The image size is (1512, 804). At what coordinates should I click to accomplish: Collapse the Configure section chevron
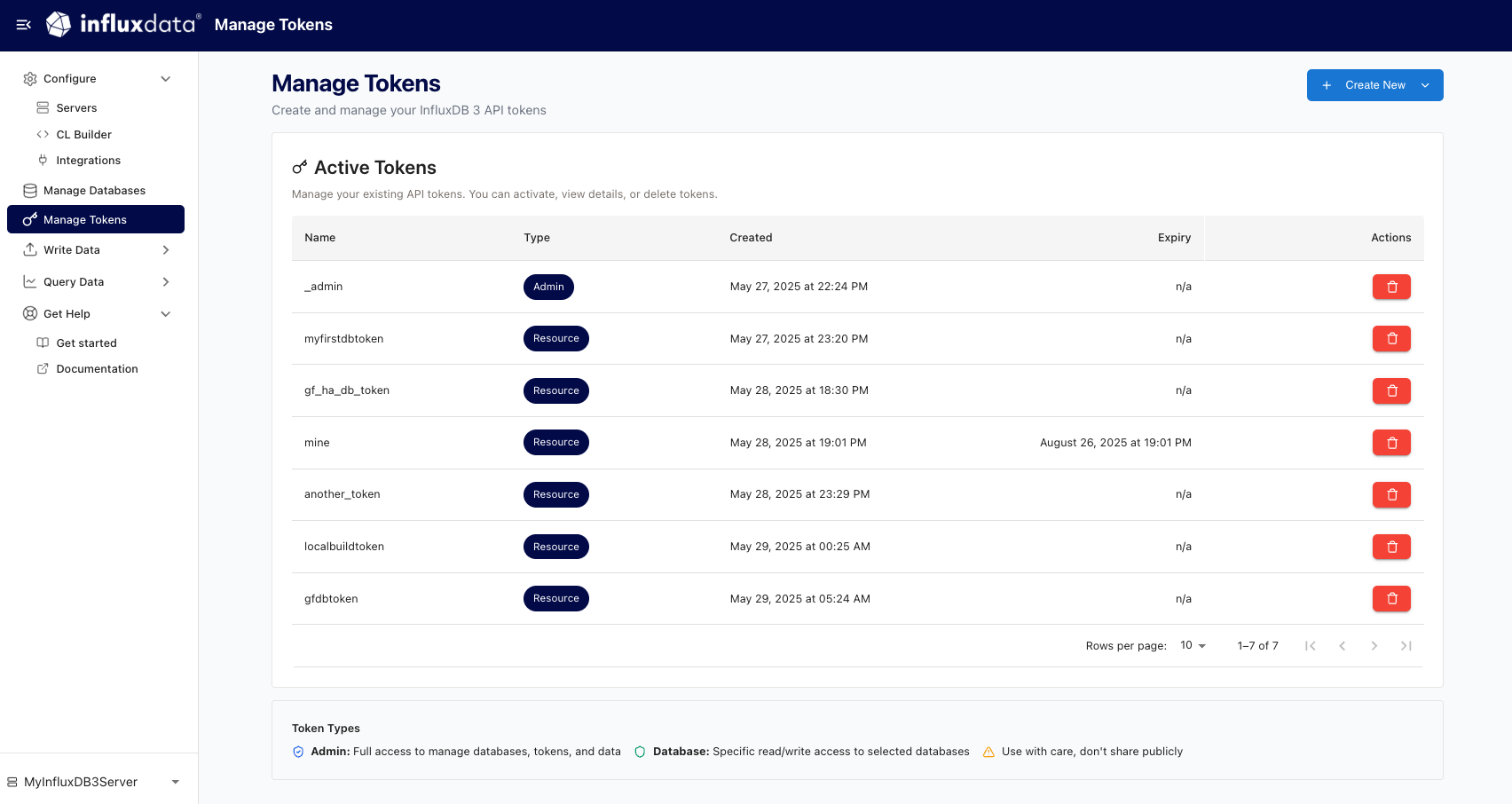click(165, 79)
